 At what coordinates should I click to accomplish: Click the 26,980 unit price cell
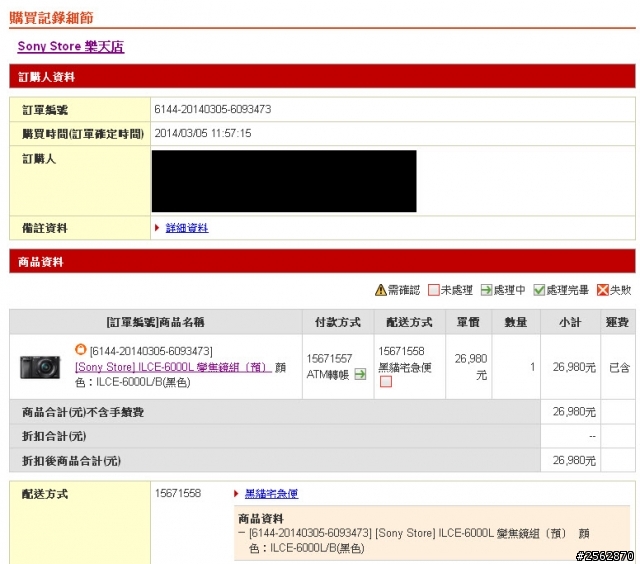(471, 366)
